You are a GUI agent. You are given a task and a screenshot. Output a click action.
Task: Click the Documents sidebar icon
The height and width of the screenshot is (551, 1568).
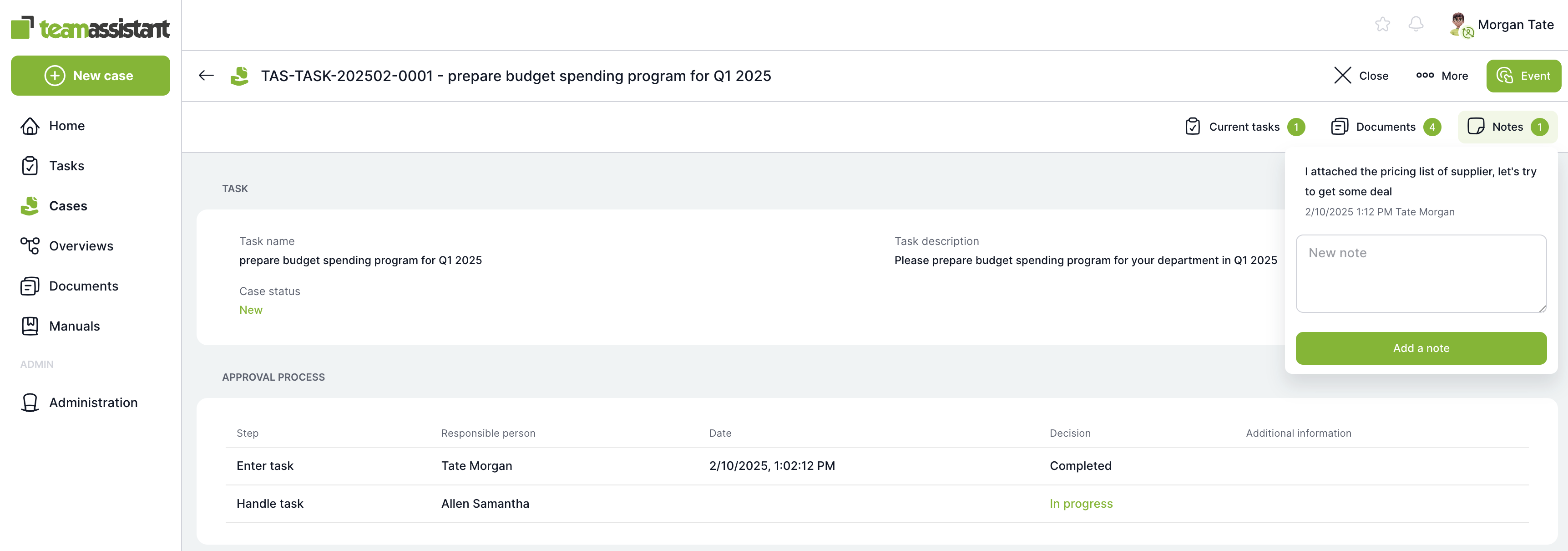[x=30, y=286]
